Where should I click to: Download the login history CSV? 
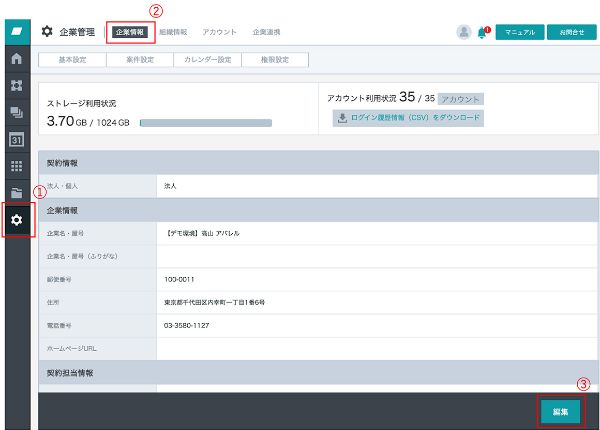(408, 118)
